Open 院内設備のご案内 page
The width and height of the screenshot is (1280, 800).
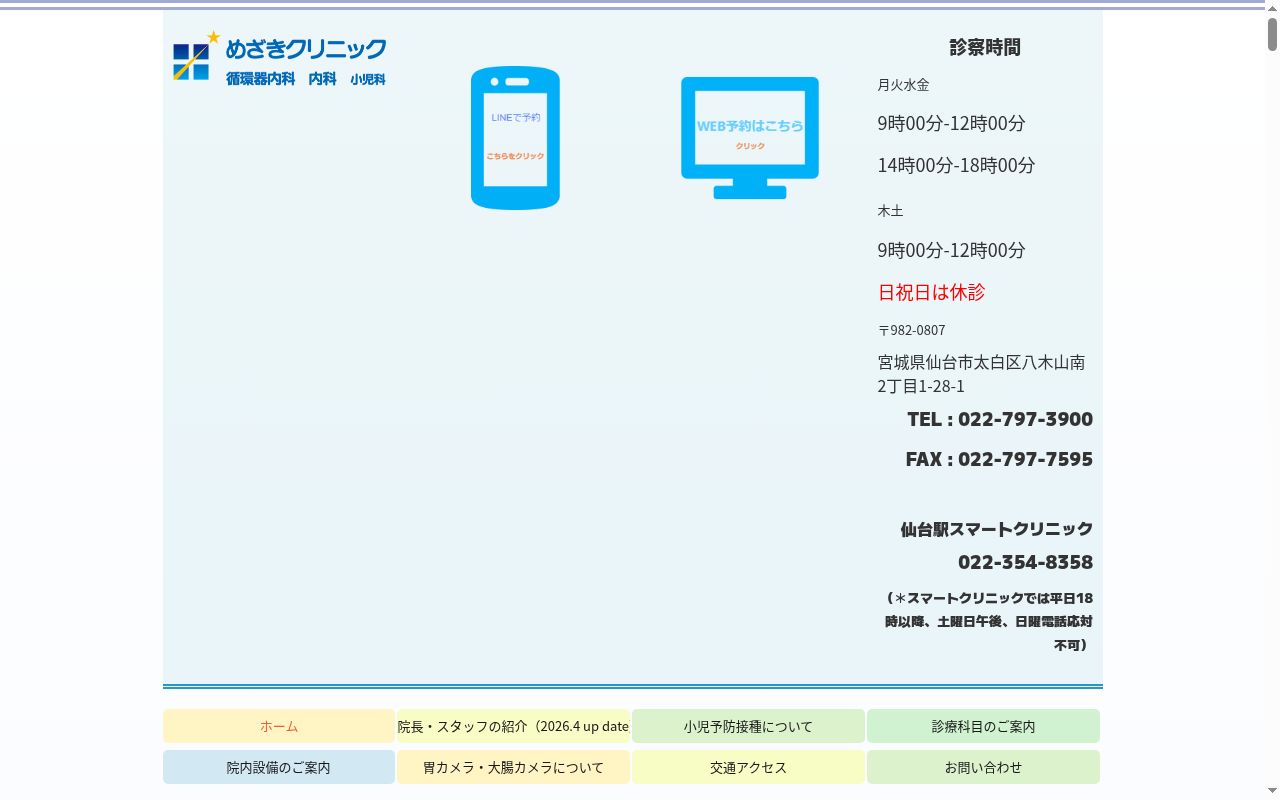click(x=279, y=767)
